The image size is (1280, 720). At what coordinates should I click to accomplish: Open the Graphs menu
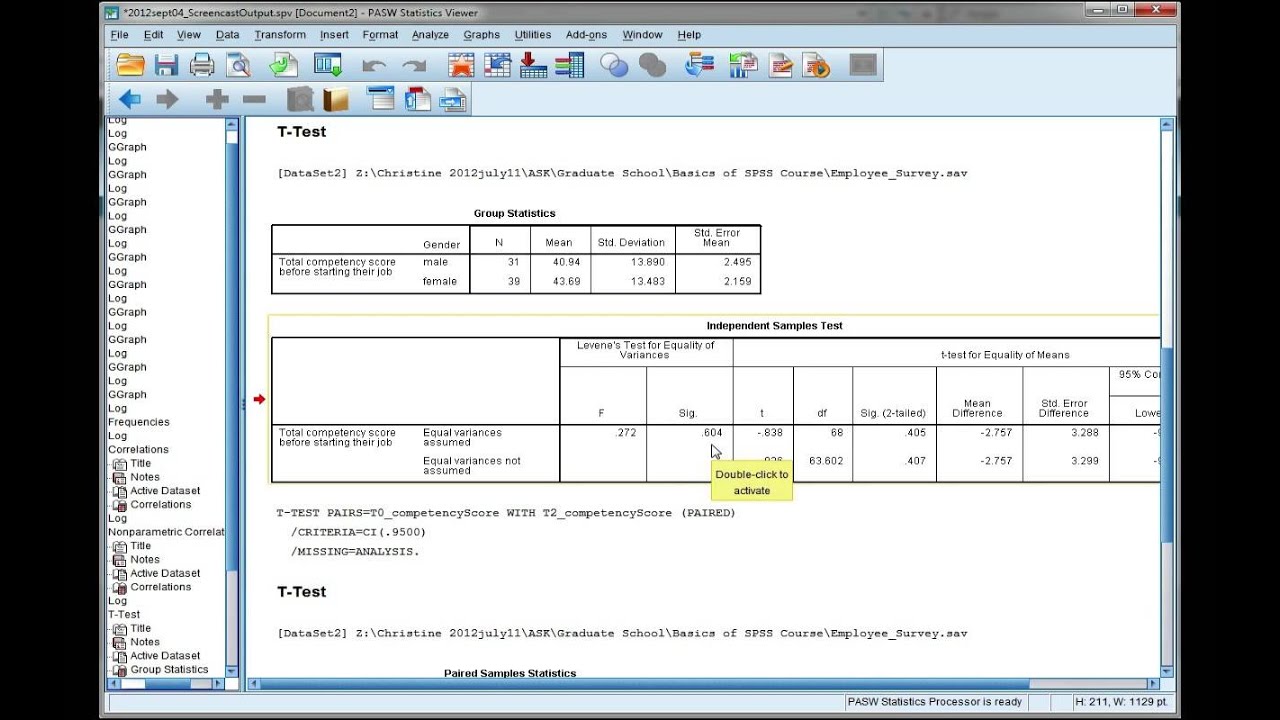coord(481,35)
